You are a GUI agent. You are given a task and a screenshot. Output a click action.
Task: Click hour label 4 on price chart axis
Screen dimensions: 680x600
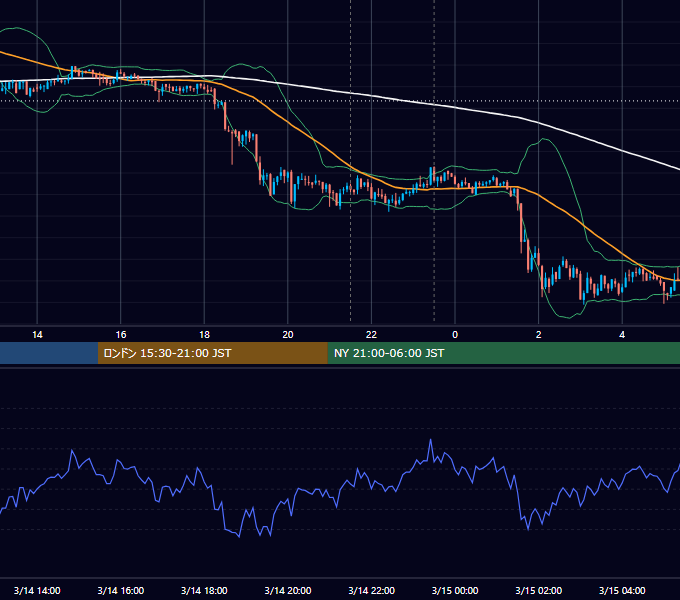(x=622, y=335)
